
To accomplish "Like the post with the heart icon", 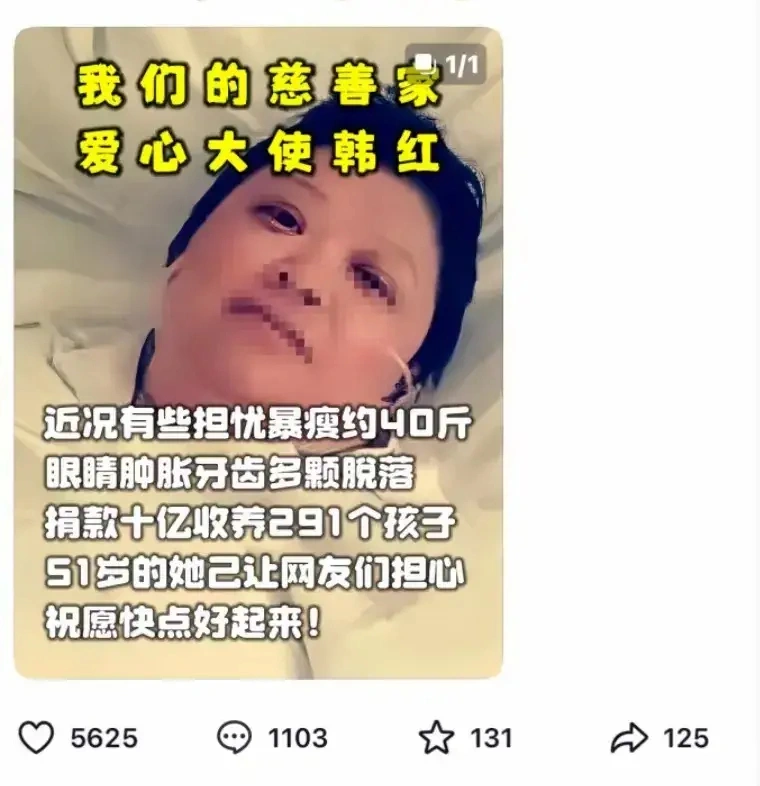I will pyautogui.click(x=36, y=737).
